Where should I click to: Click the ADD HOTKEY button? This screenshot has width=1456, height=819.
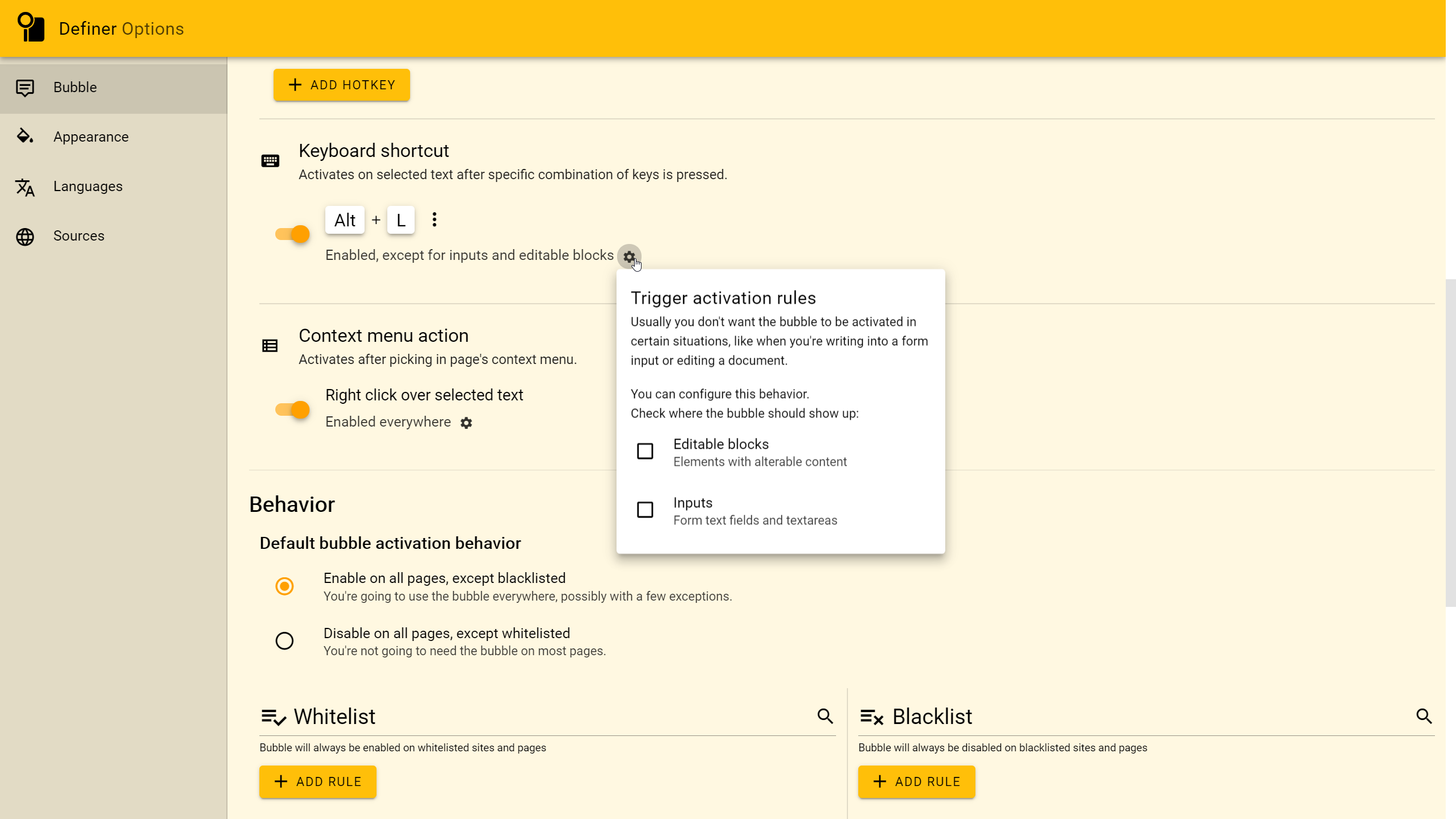tap(341, 85)
